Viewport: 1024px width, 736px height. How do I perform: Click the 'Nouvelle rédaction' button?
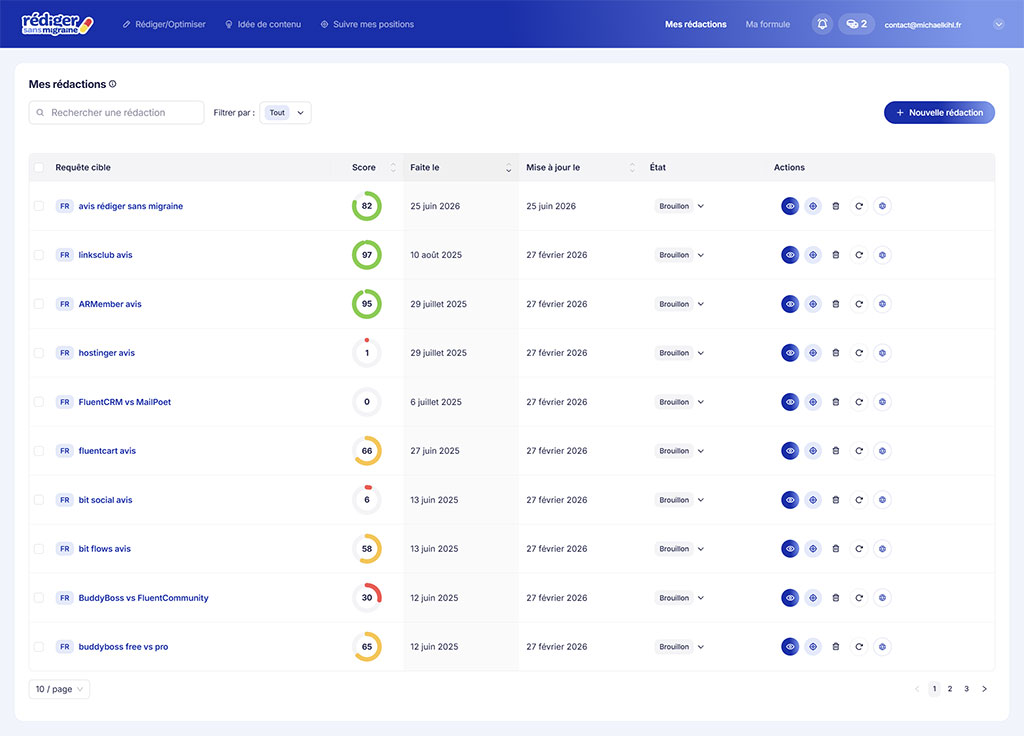(x=939, y=112)
